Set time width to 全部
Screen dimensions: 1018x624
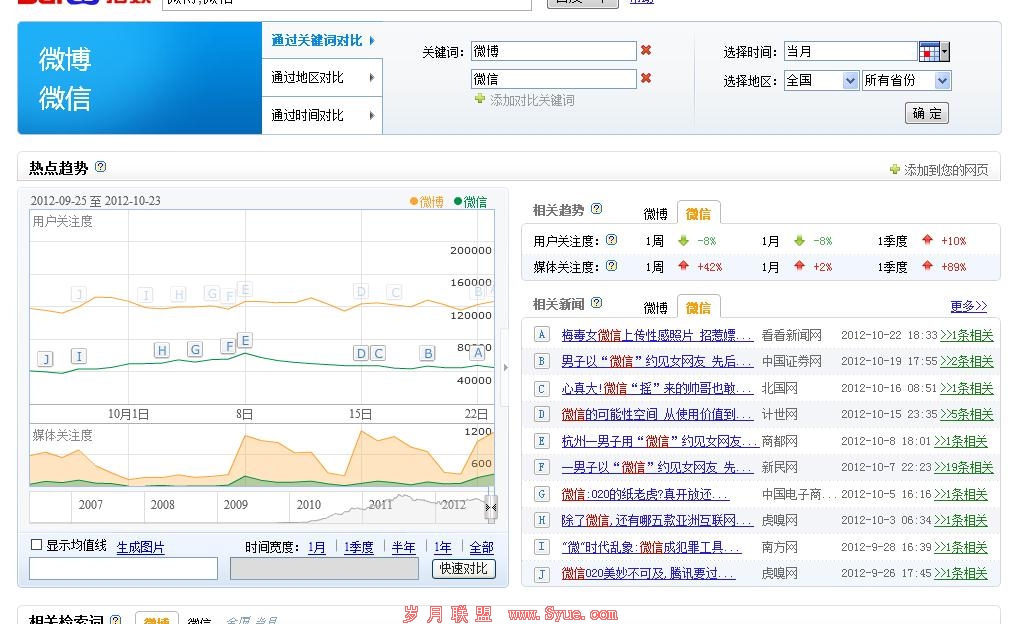tap(481, 547)
